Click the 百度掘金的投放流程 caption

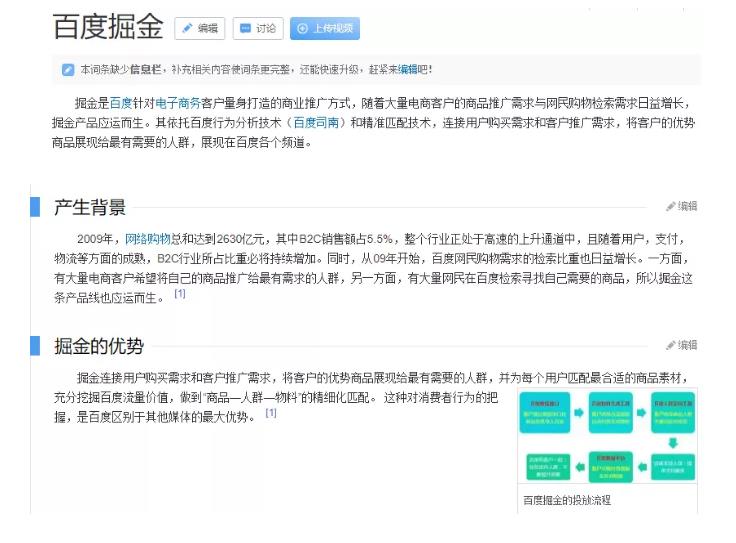[567, 500]
